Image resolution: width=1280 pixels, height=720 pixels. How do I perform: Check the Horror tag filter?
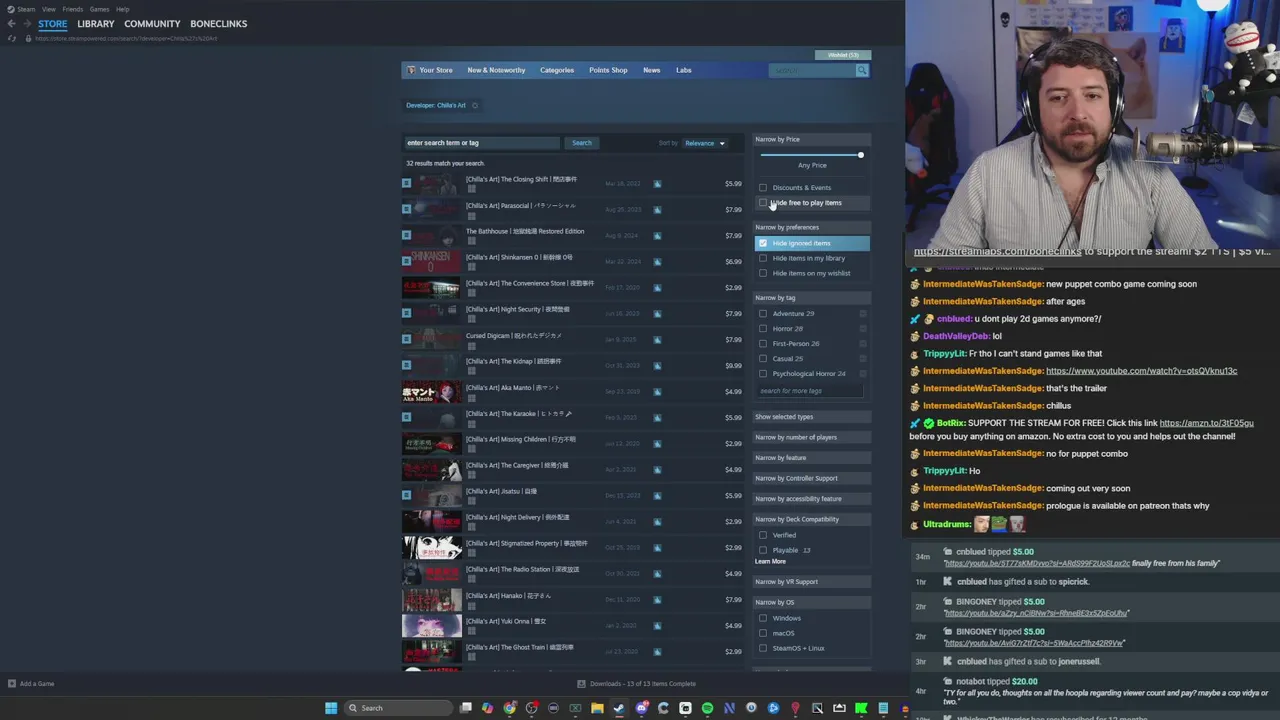763,328
